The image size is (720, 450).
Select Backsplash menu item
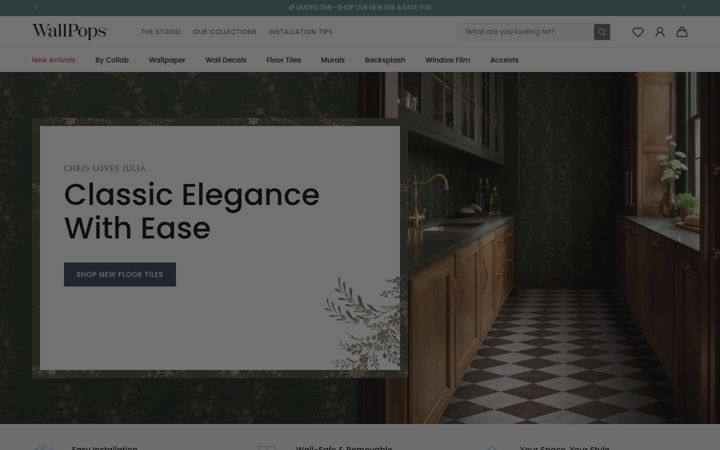[385, 60]
